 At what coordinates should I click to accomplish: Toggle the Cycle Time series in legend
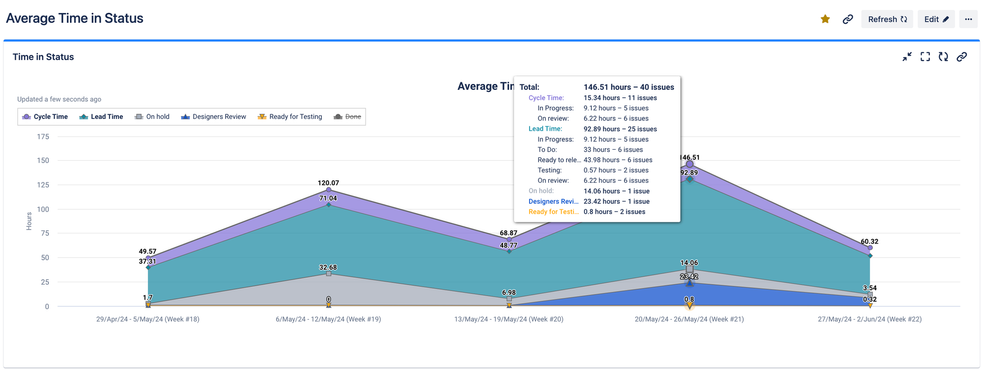click(45, 117)
